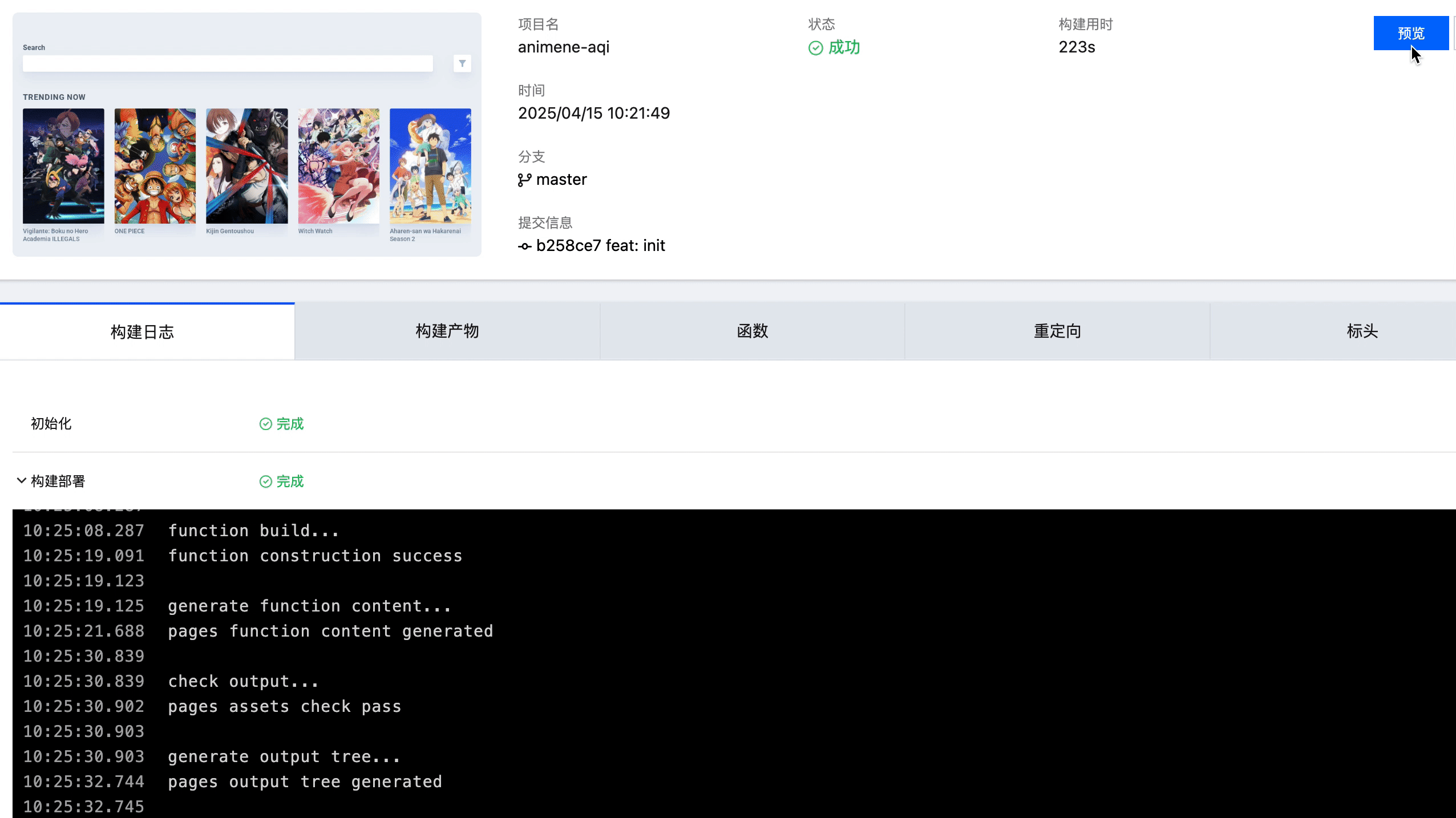Collapse the 构建部署 section chevron
Screen dimensions: 1456x818
click(21, 481)
